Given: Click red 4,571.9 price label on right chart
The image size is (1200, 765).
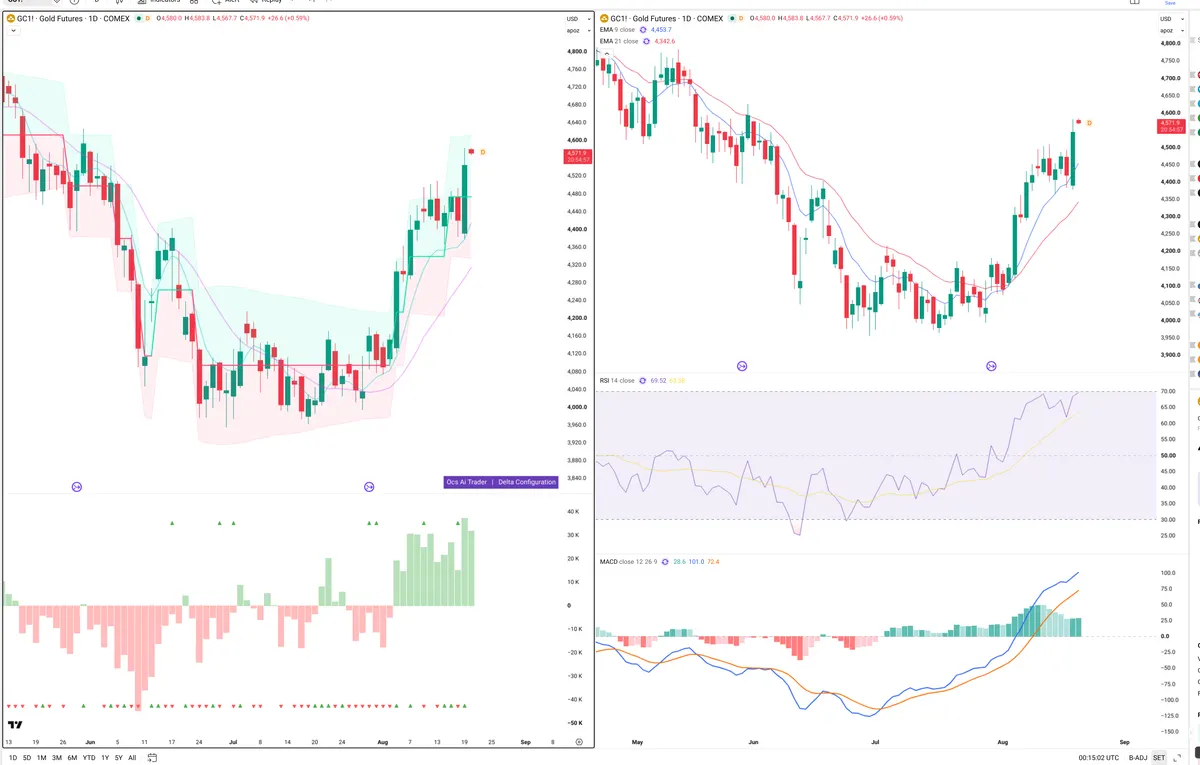Looking at the screenshot, I should pos(1171,126).
